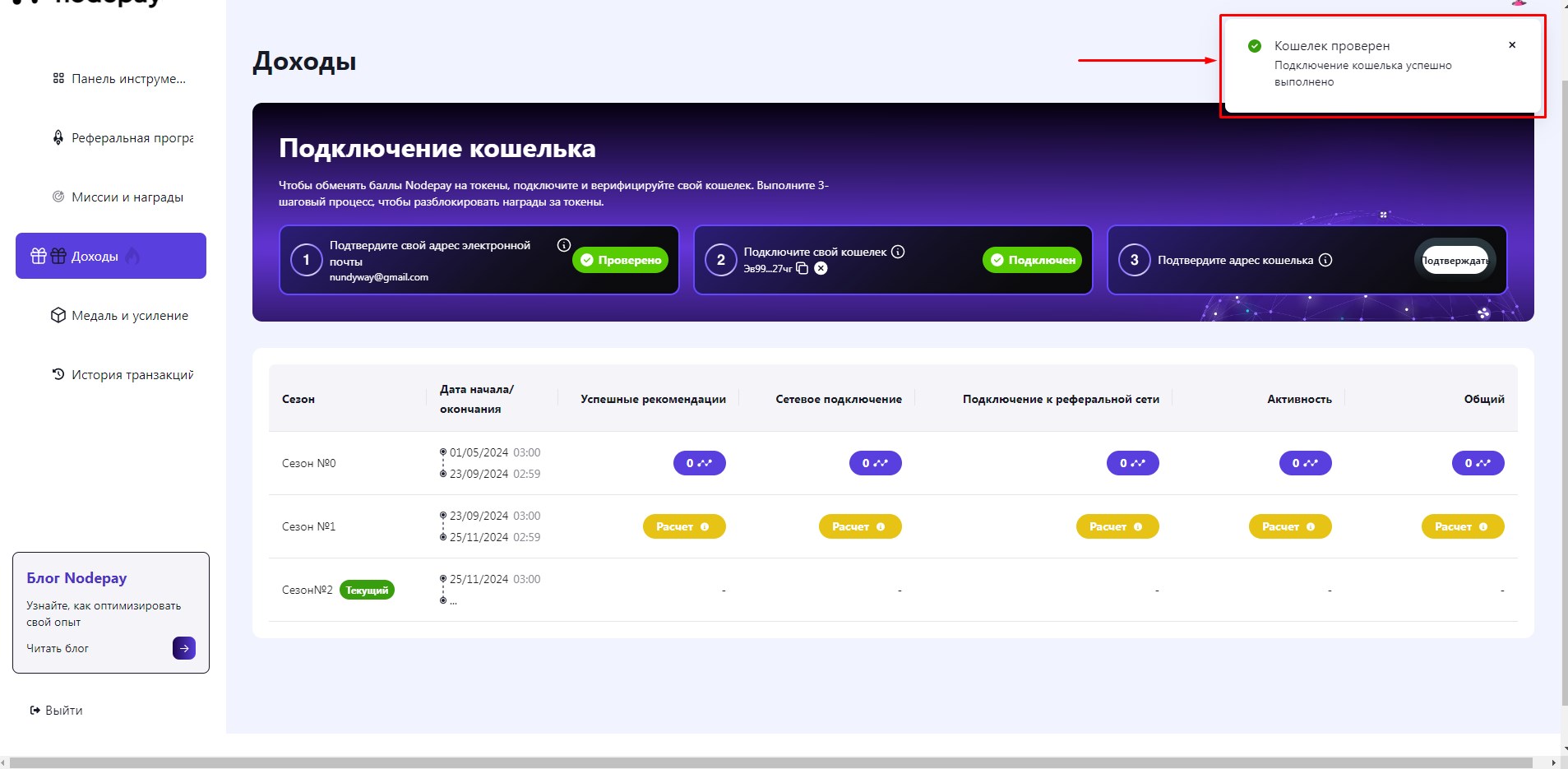Click the horizontal scrollbar at the bottom
Image resolution: width=1568 pixels, height=769 pixels.
click(770, 762)
